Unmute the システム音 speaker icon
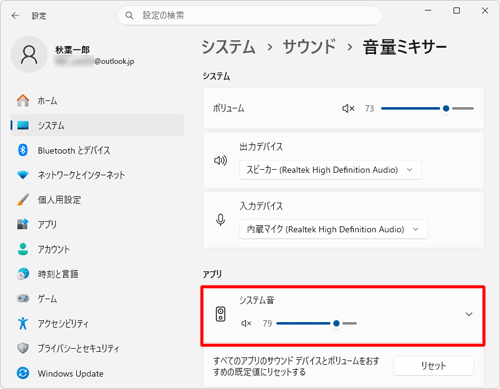500x389 pixels. click(246, 323)
